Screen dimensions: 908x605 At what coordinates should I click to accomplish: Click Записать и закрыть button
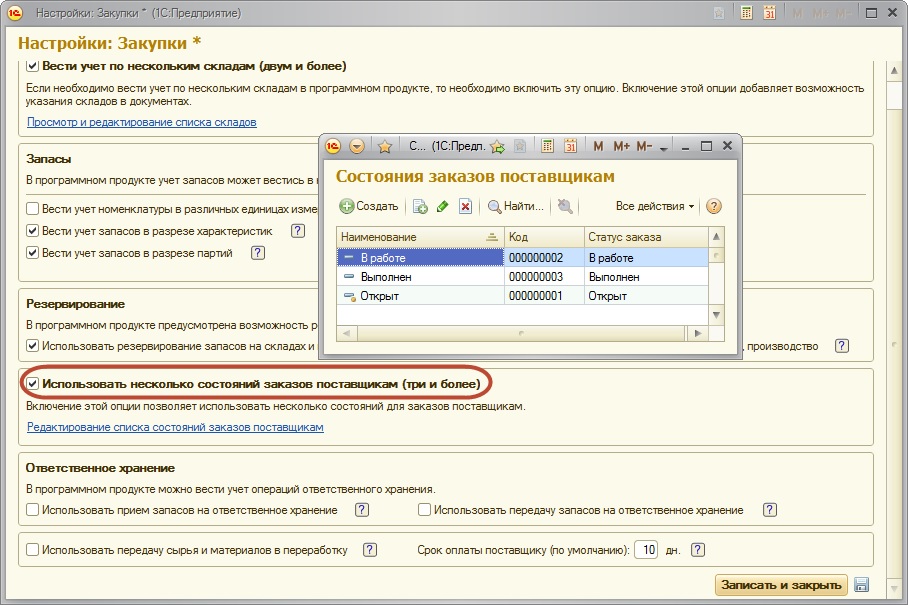(781, 585)
